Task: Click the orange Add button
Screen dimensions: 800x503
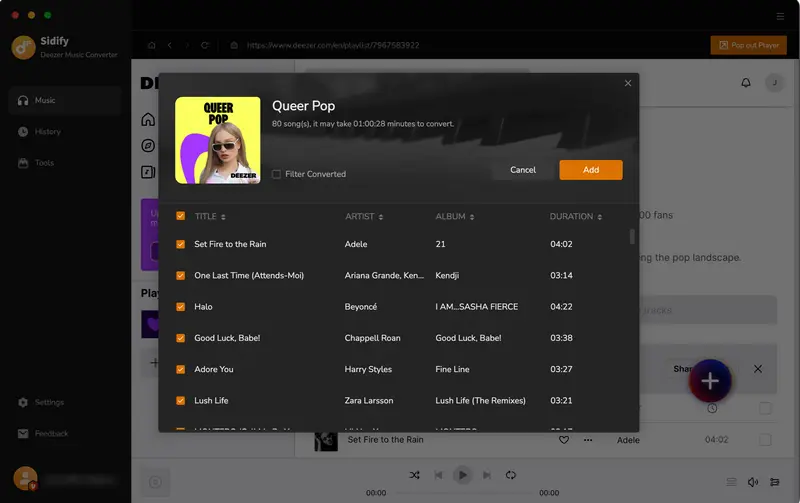Action: [x=590, y=170]
